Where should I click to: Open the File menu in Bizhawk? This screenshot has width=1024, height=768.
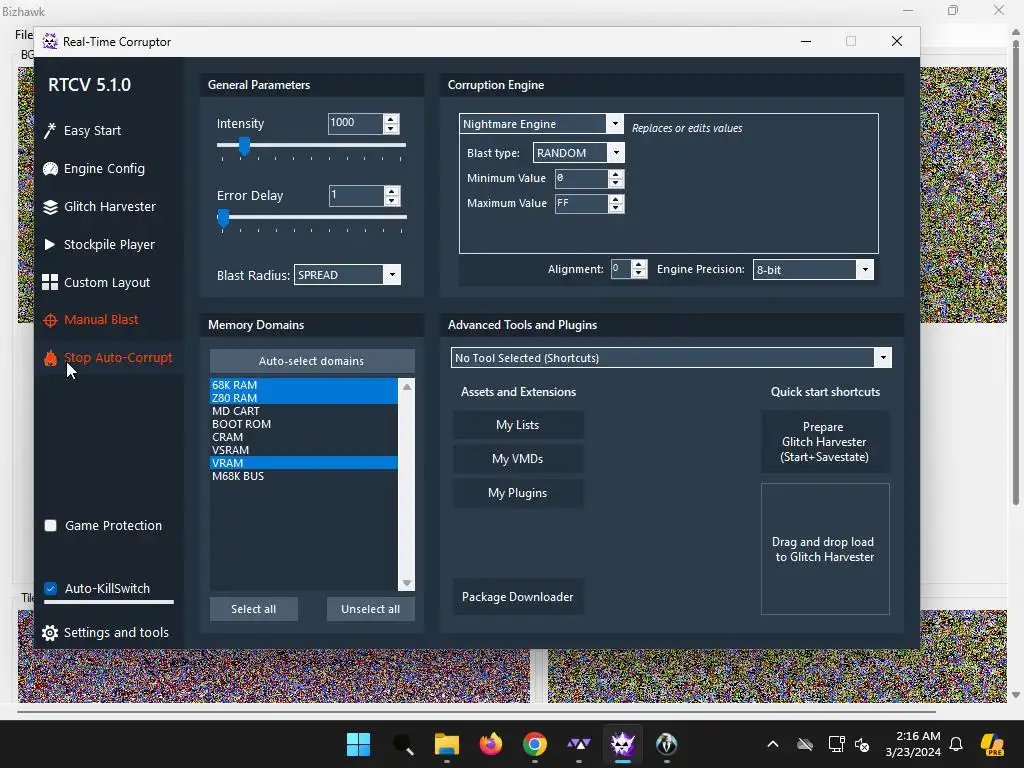[24, 35]
